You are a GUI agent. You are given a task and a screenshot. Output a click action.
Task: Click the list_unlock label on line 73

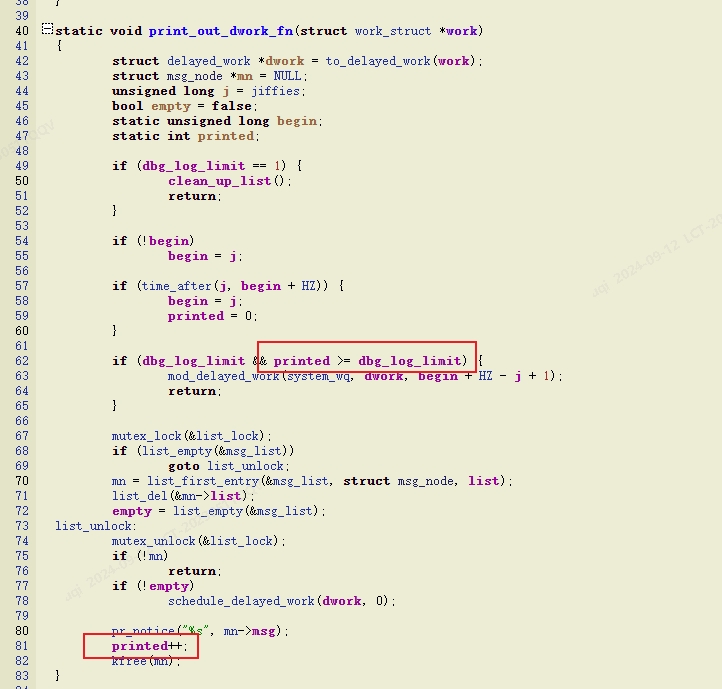(x=95, y=526)
